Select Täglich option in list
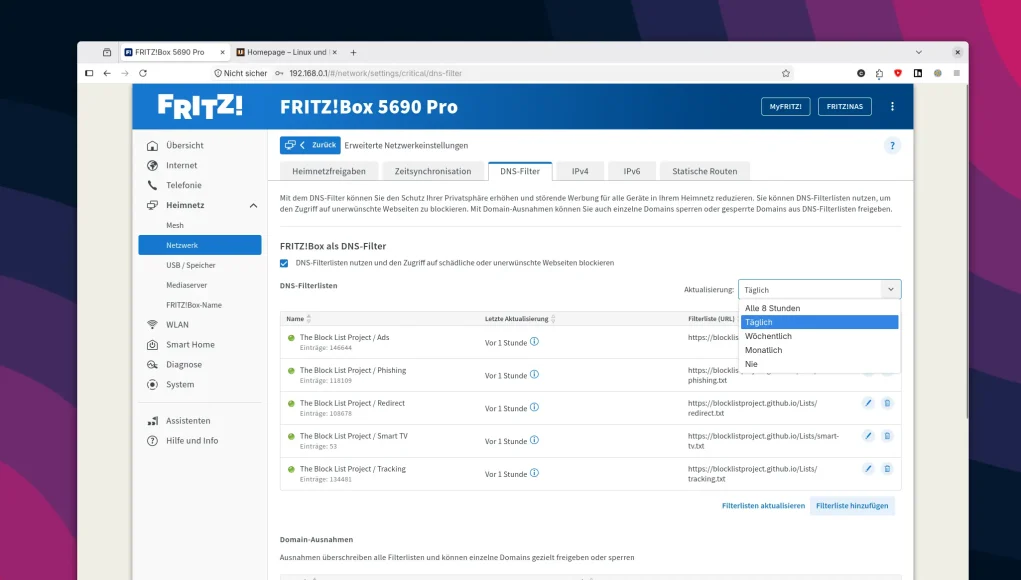1021x580 pixels. (819, 322)
